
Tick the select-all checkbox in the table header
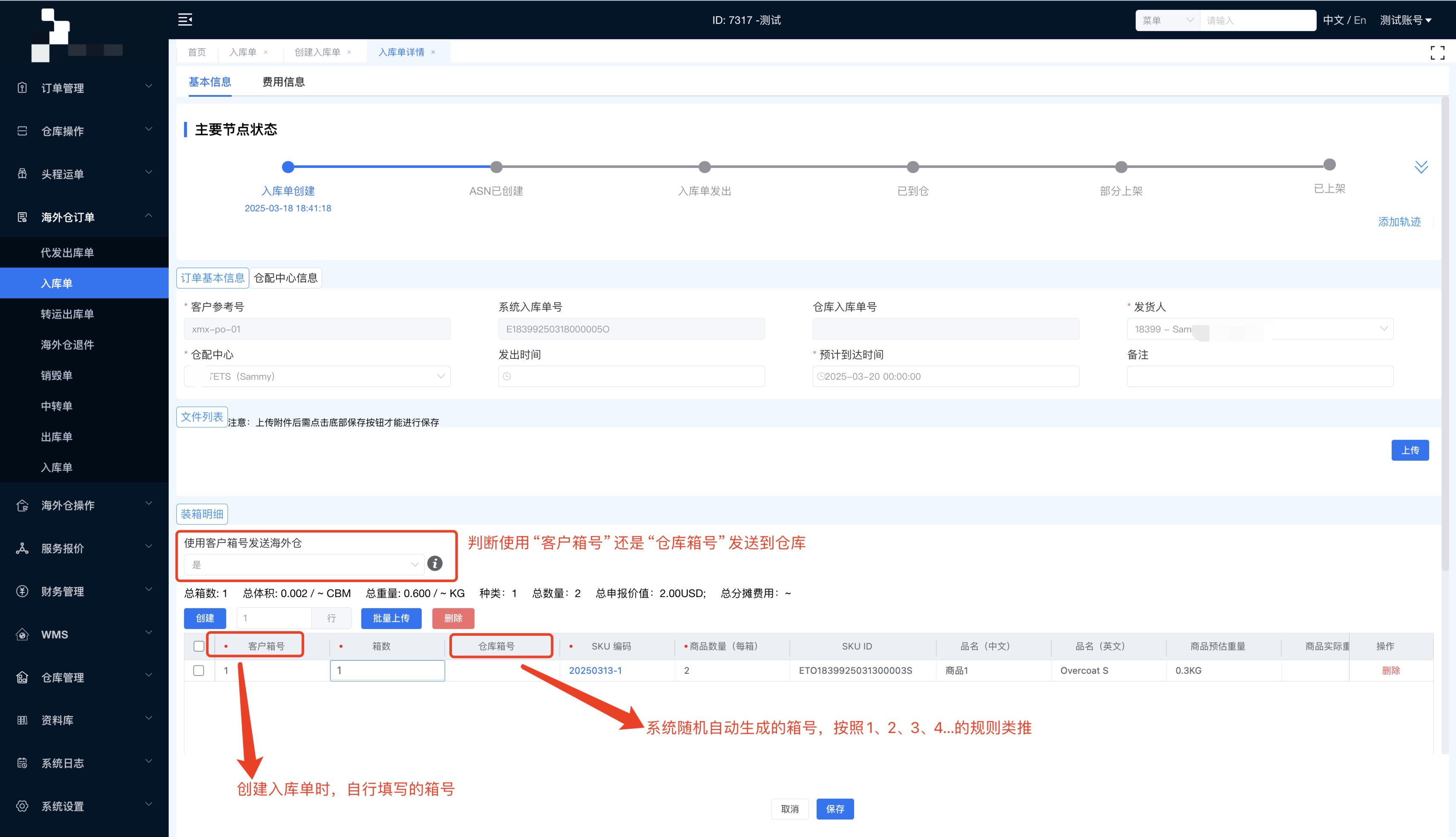click(x=199, y=646)
